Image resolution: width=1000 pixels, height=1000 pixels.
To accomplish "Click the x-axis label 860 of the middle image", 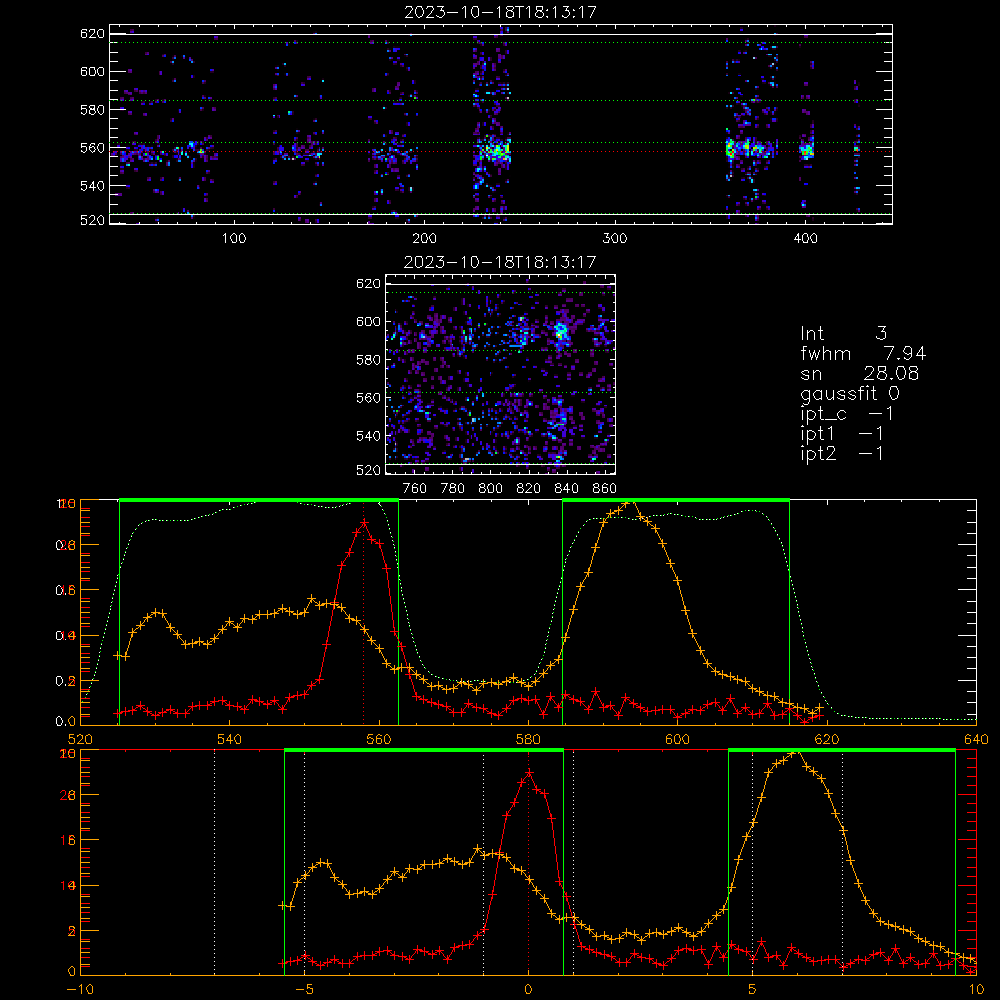I will [605, 489].
